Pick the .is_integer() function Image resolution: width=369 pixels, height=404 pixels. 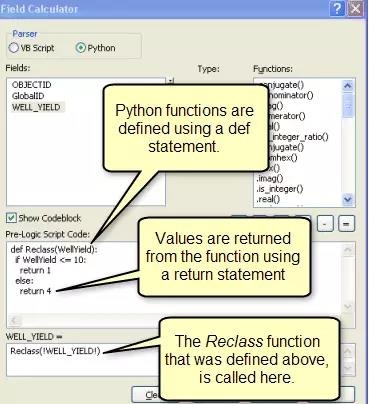[279, 189]
